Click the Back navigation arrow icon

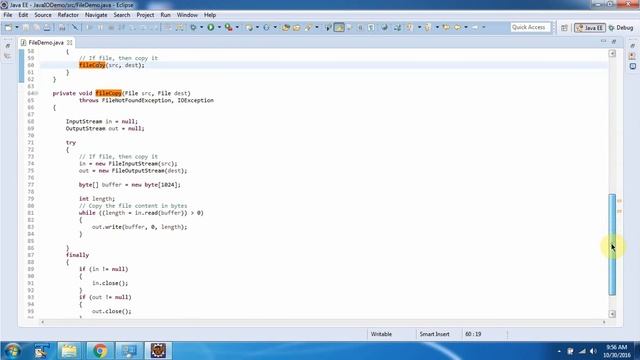(458, 27)
